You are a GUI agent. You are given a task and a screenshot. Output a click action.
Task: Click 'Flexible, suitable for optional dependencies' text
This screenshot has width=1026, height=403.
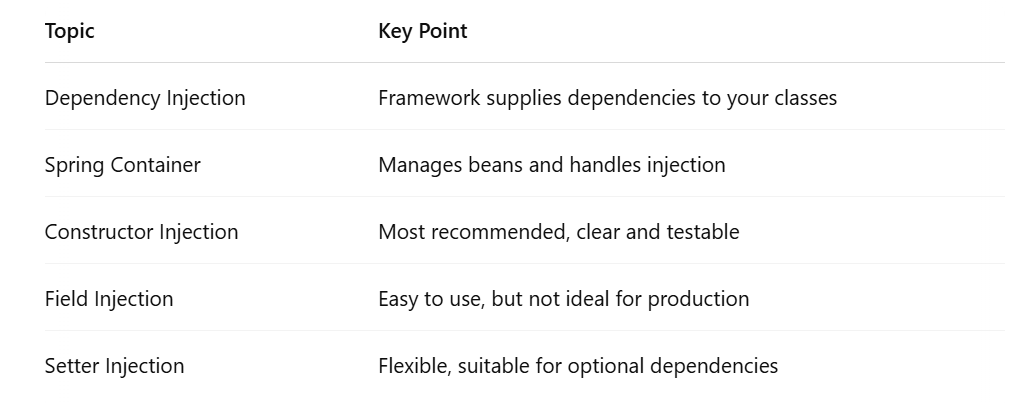[x=578, y=365]
